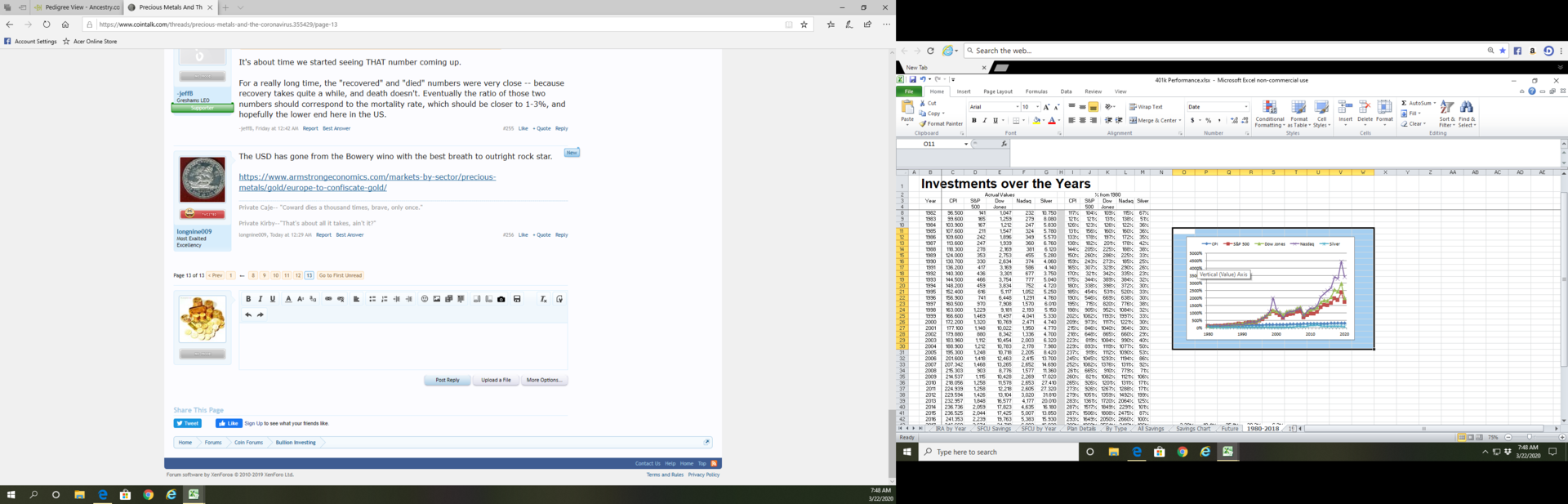Click the Format Painter icon in Excel
The height and width of the screenshot is (504, 1568).
tap(923, 124)
